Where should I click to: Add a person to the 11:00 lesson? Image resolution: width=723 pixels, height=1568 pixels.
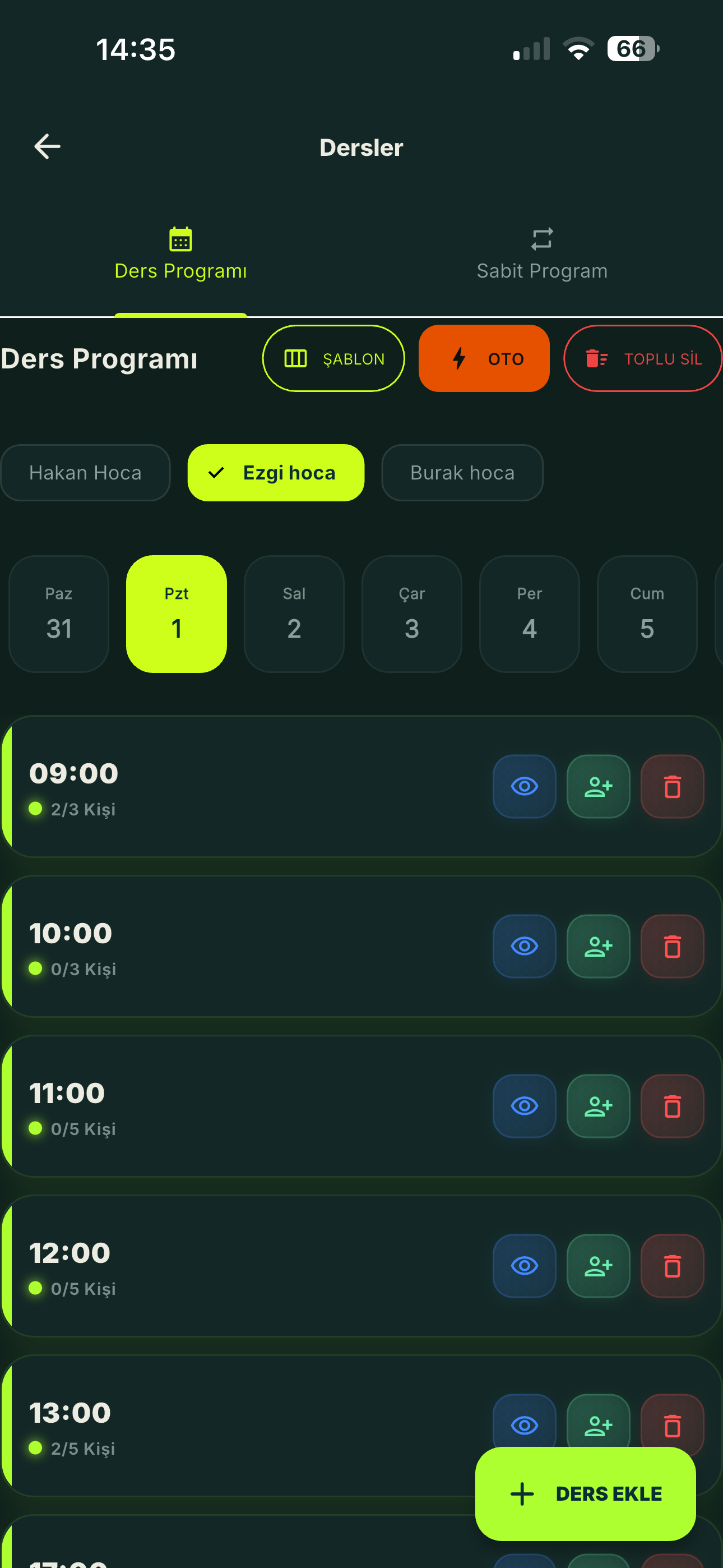pos(598,1106)
